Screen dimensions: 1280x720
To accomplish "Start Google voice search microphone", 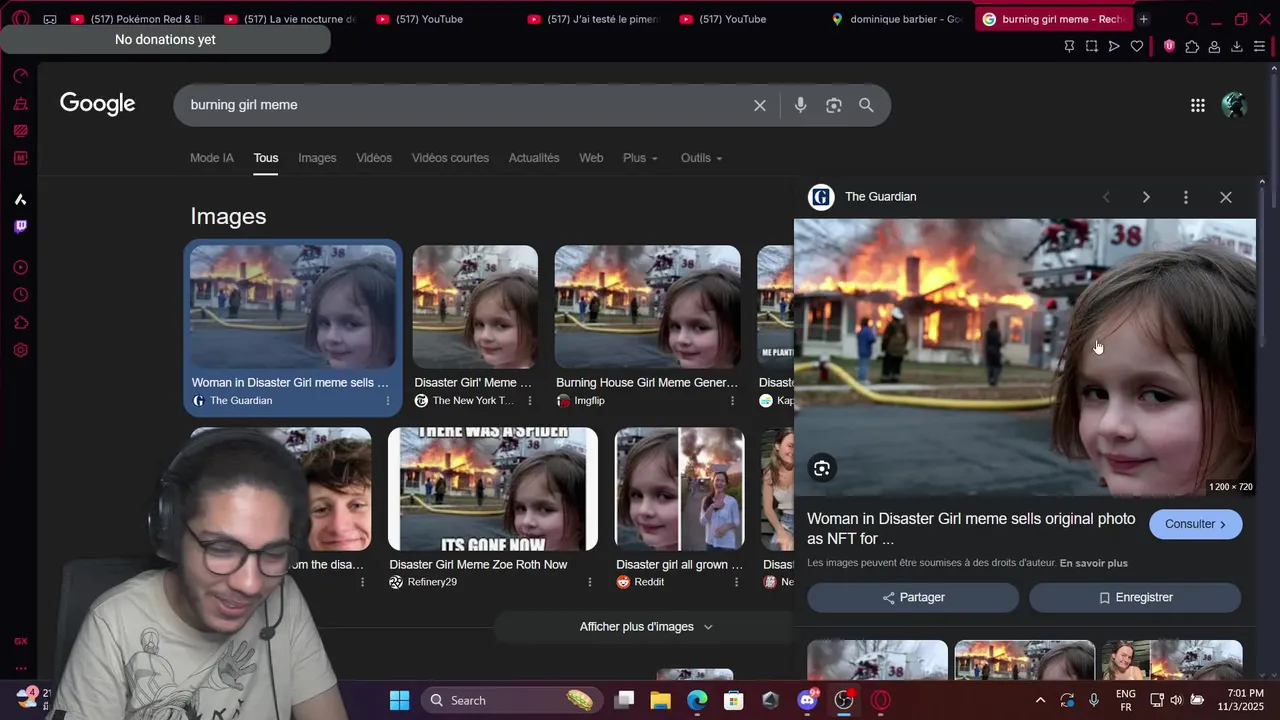I will click(x=800, y=105).
